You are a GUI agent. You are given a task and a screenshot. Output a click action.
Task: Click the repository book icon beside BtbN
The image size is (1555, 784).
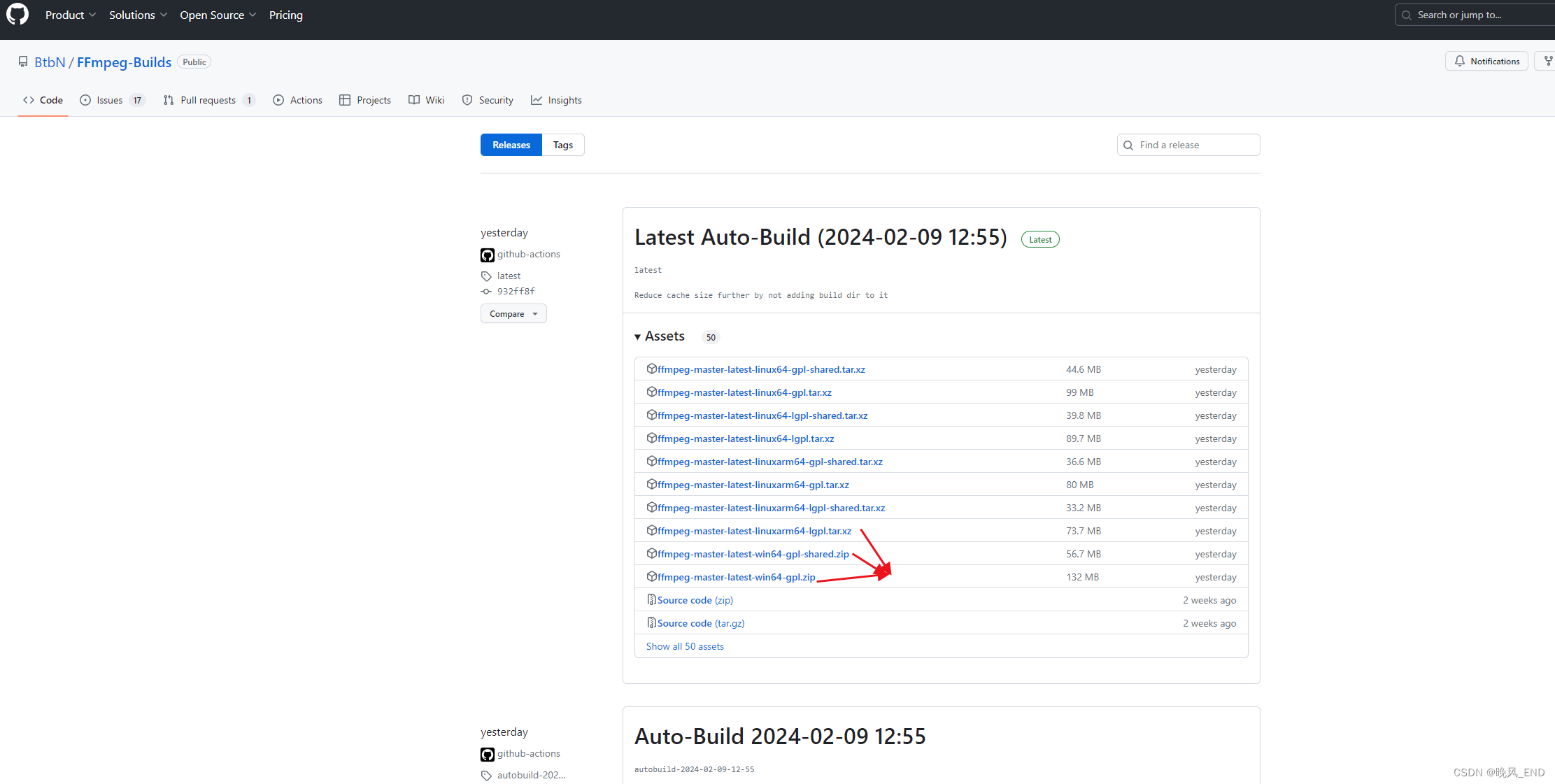[x=23, y=62]
